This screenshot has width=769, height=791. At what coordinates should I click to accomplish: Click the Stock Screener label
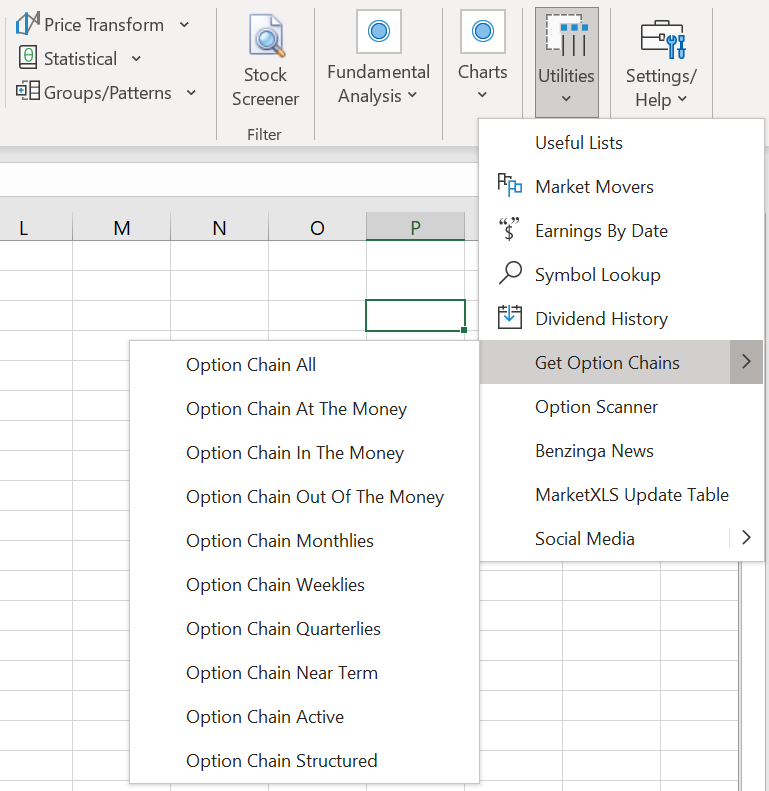point(265,87)
